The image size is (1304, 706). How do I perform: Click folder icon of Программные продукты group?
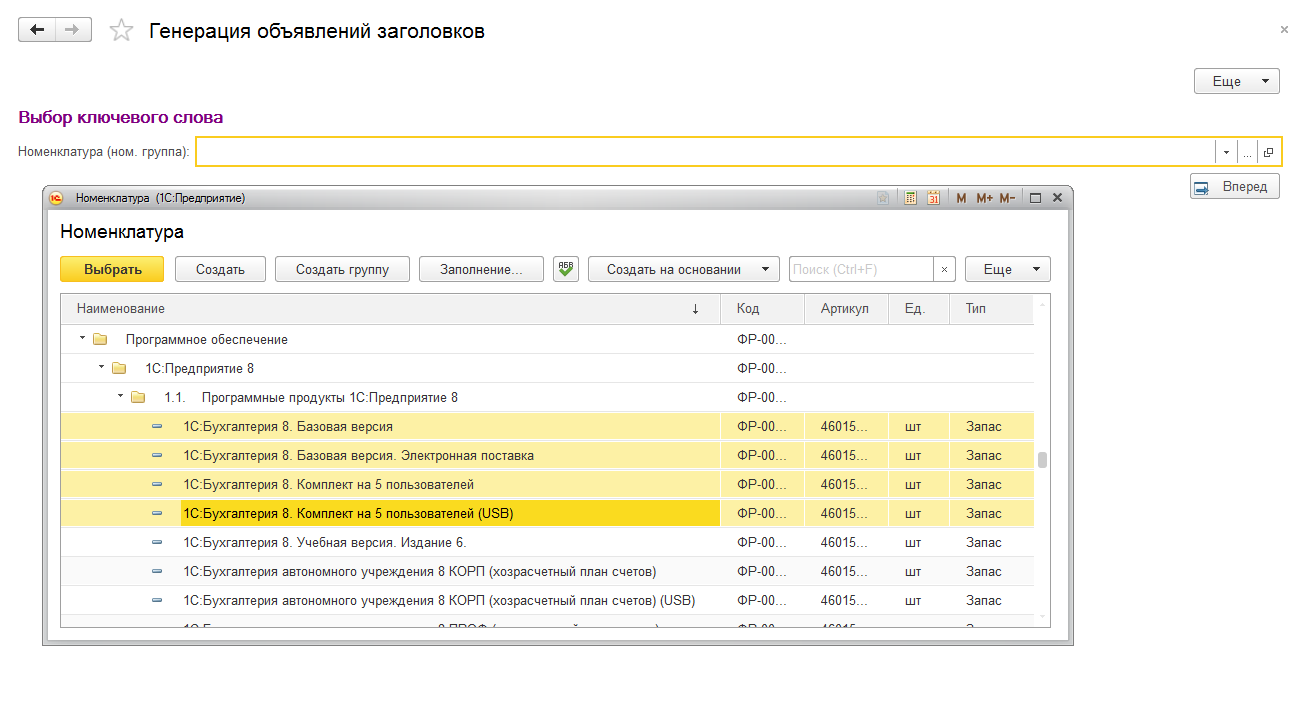tap(138, 398)
